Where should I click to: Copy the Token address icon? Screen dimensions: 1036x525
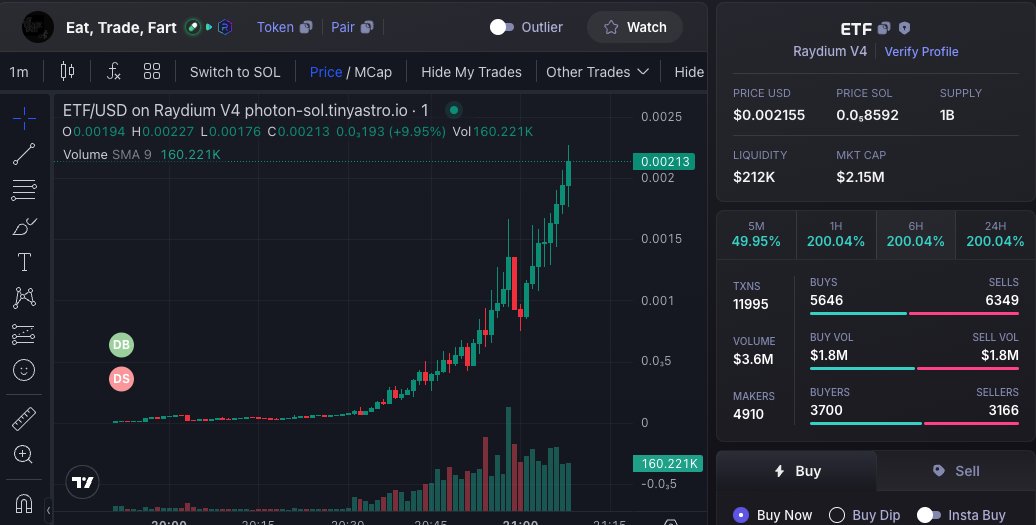306,27
